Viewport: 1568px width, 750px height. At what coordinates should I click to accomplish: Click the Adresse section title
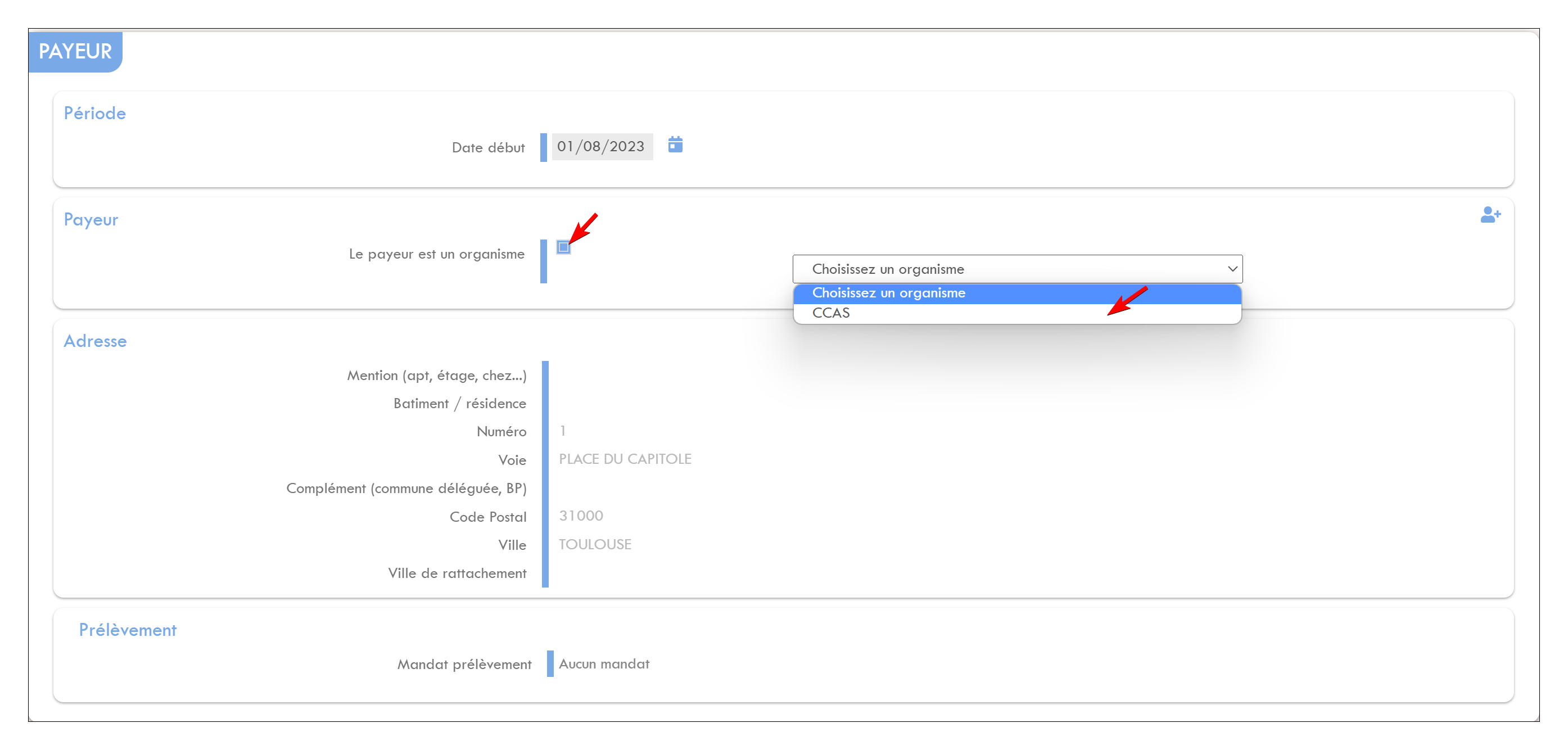pyautogui.click(x=95, y=341)
